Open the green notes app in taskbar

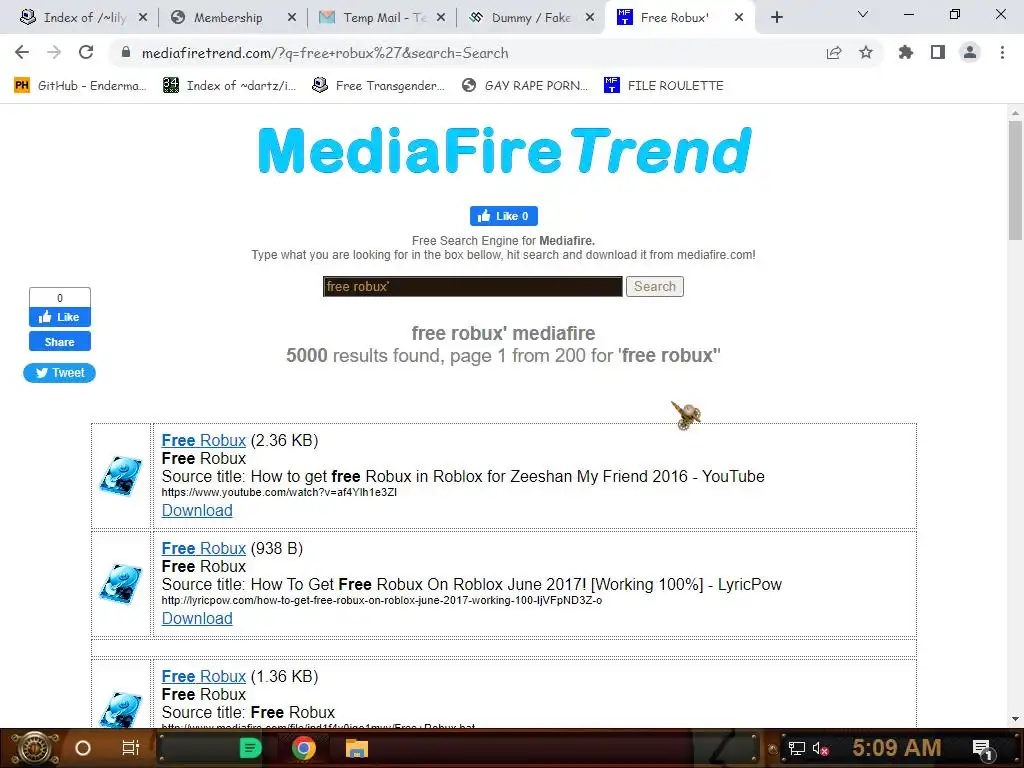click(x=250, y=748)
